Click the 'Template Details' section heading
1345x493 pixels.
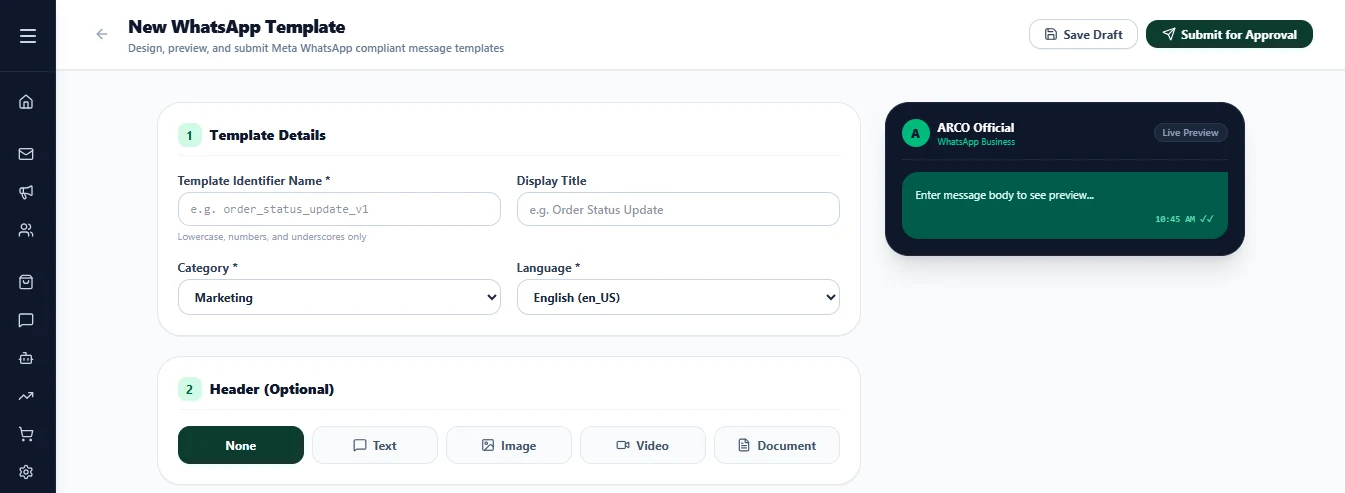[267, 135]
